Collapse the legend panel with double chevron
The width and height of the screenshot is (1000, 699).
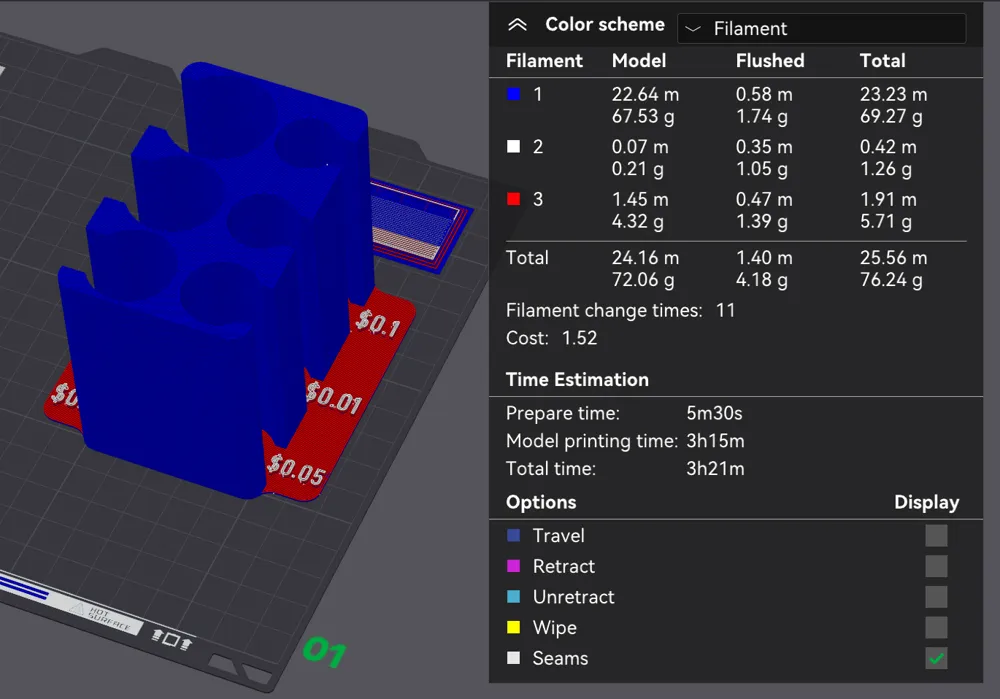[x=517, y=26]
